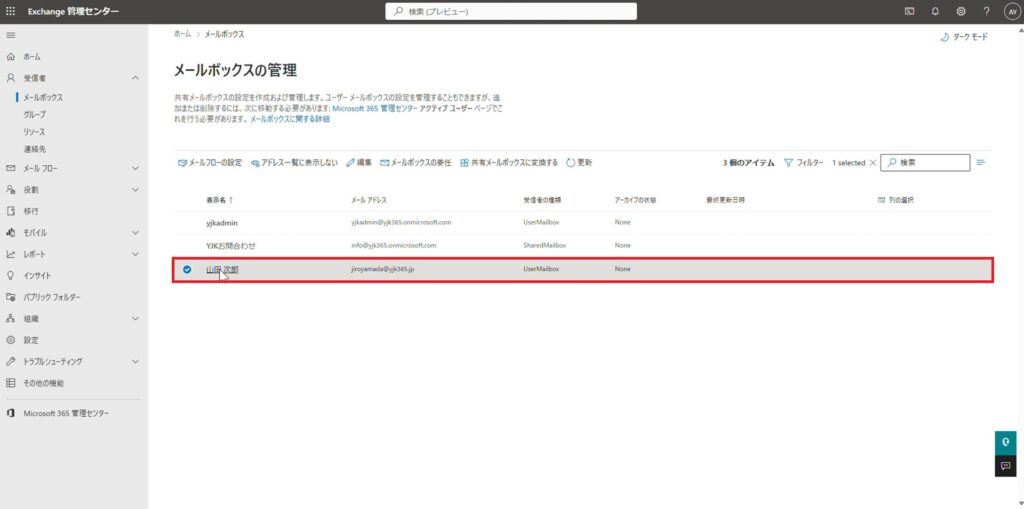Screen dimensions: 1024x509
Task: Select メールボックス in the sidebar
Action: pyautogui.click(x=43, y=97)
